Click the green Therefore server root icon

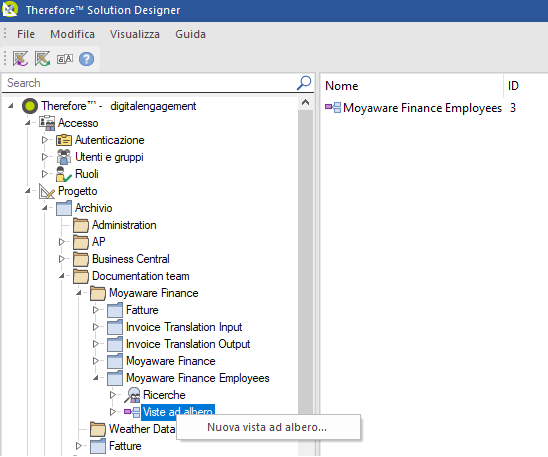pos(30,106)
